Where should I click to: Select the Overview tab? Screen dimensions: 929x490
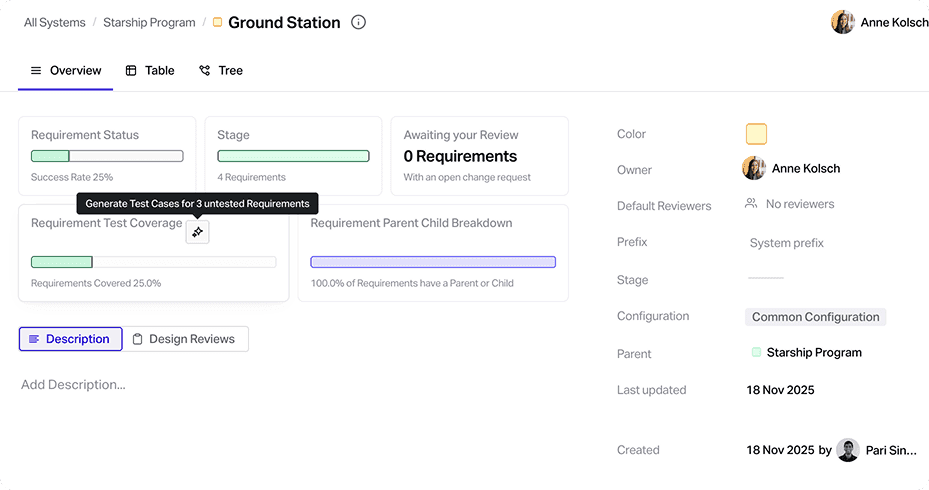point(66,71)
